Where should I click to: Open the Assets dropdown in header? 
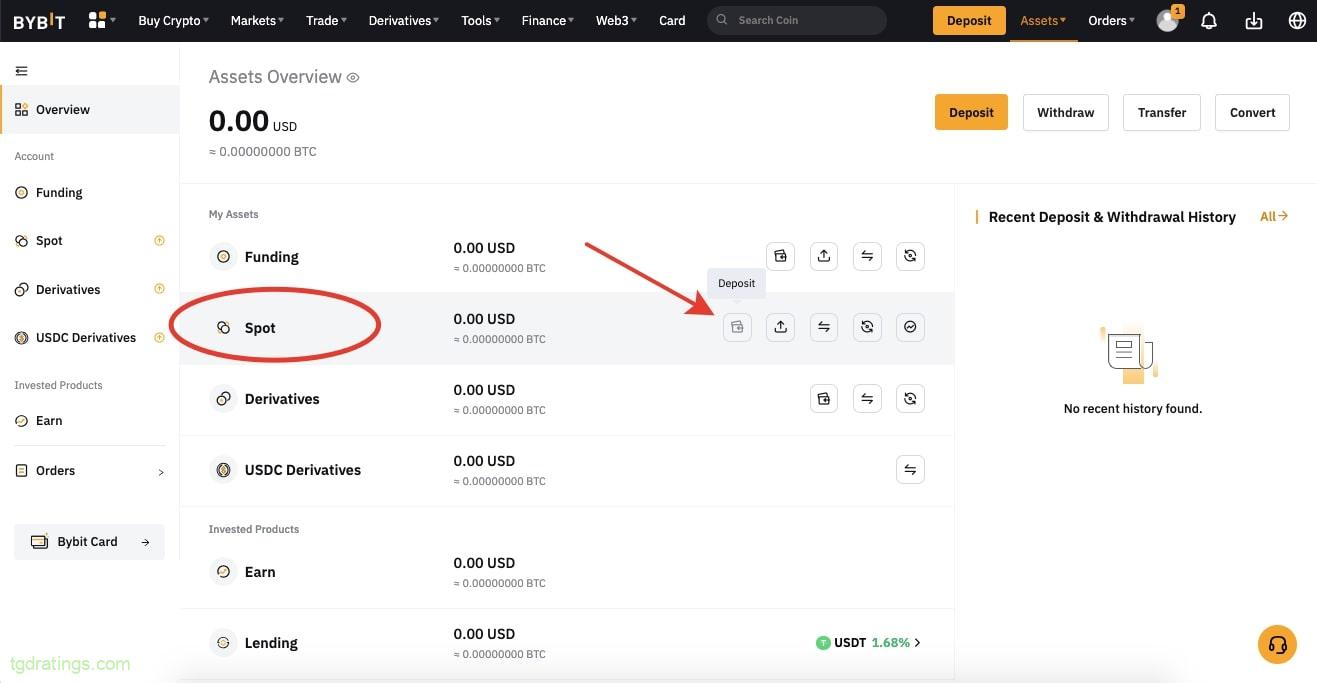coord(1043,20)
